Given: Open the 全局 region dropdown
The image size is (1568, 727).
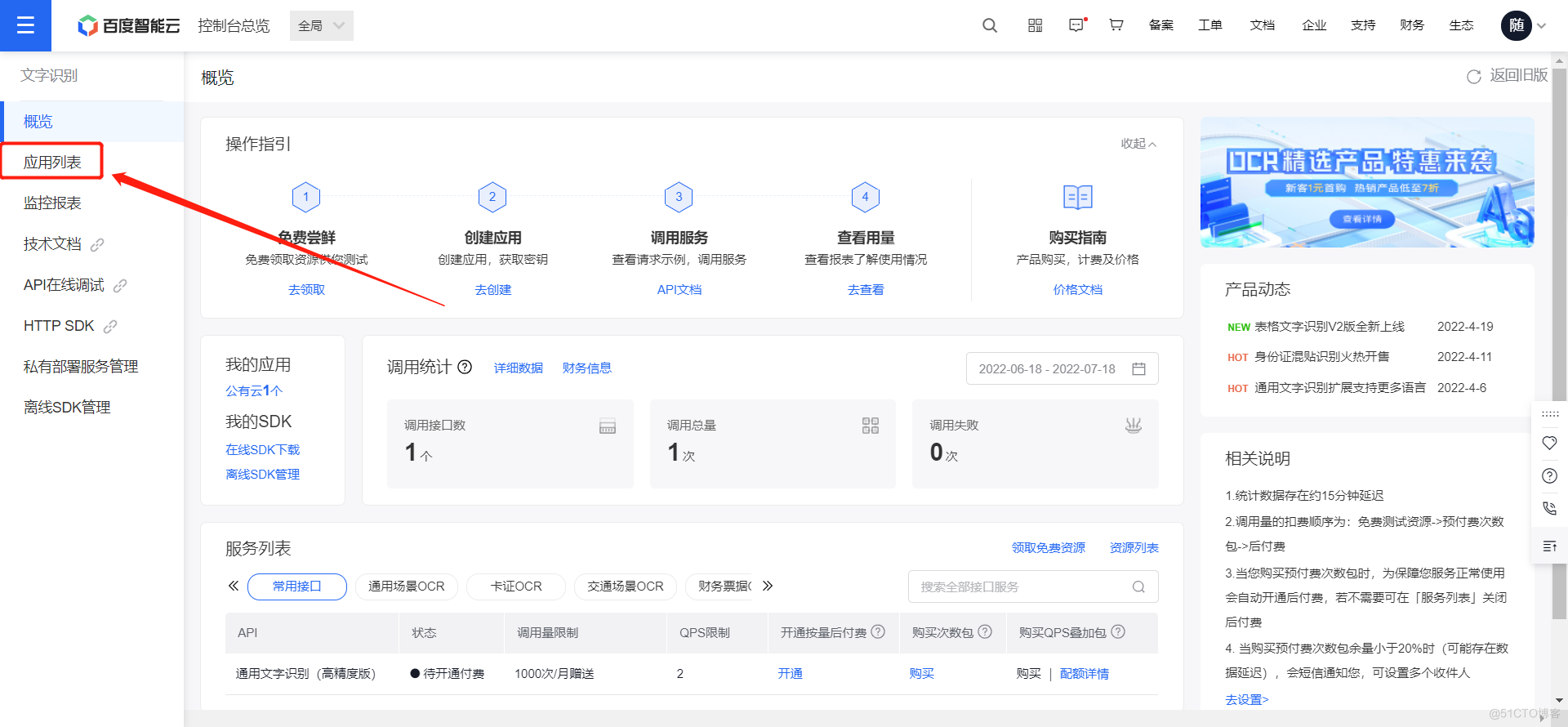Looking at the screenshot, I should tap(322, 25).
